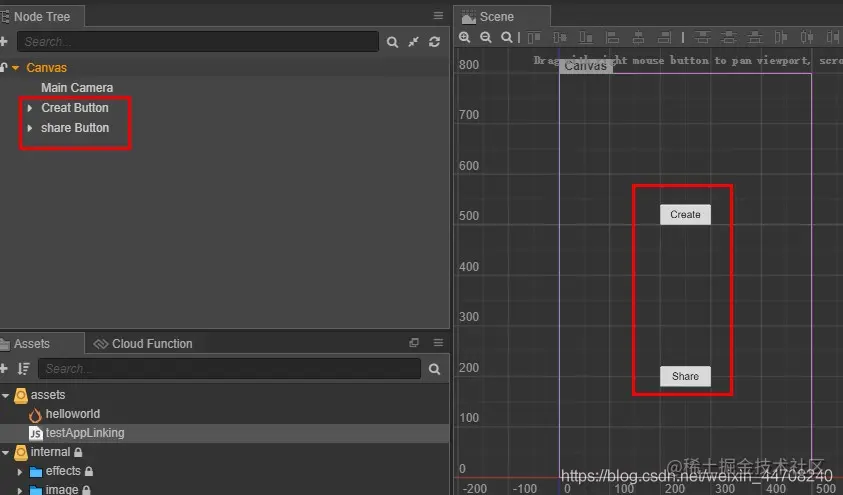Distribute nodes evenly by top edges
The width and height of the screenshot is (843, 495).
tap(702, 37)
